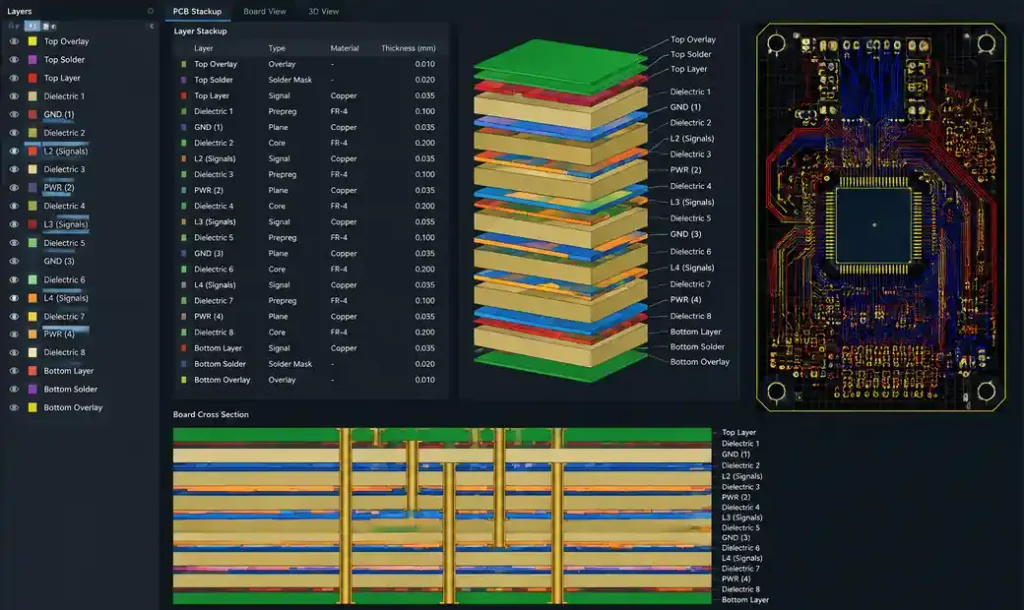Sort by the Layer column header
Screen dimensions: 1024x610
203,48
